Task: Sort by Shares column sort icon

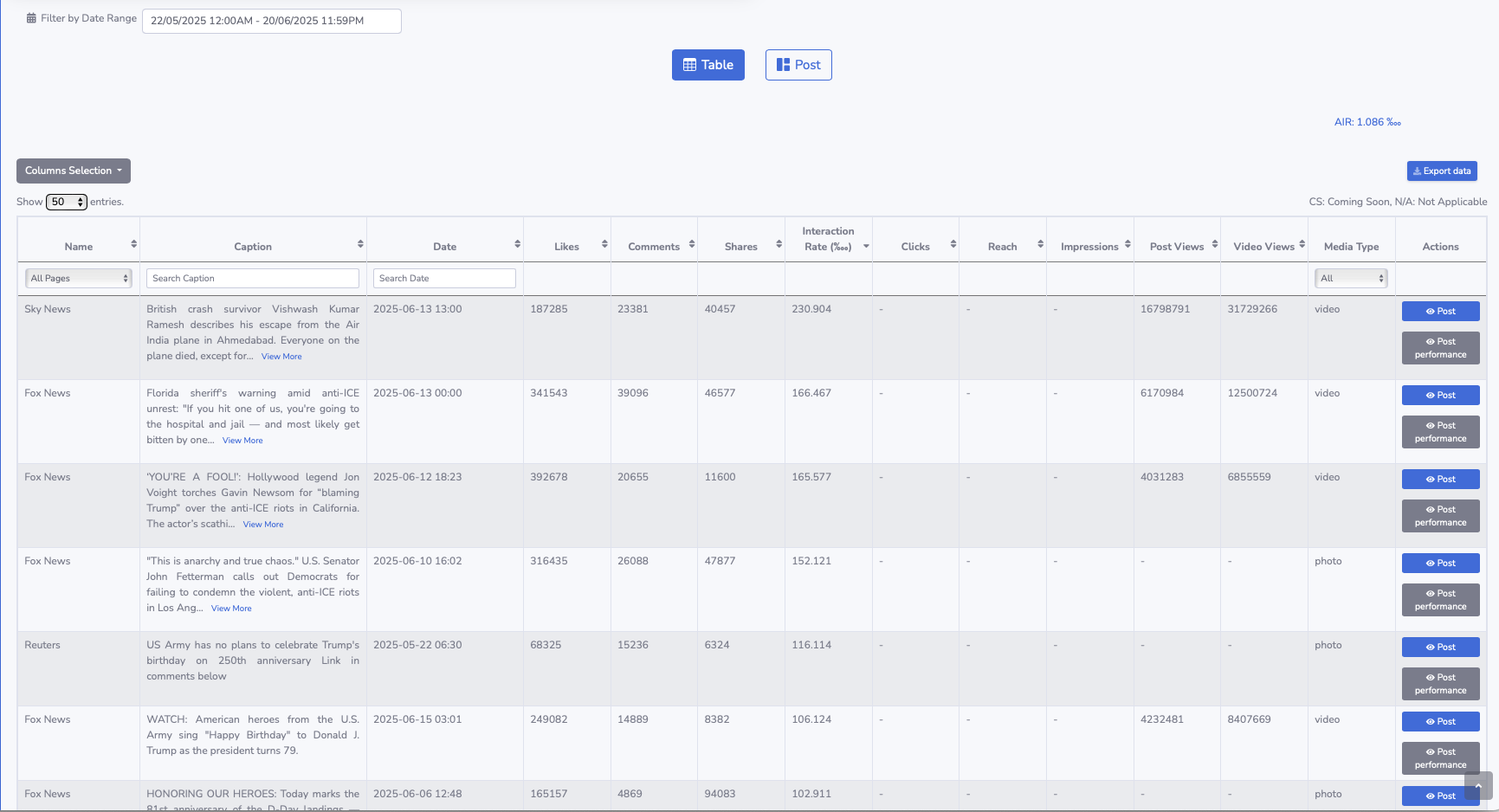Action: (779, 244)
